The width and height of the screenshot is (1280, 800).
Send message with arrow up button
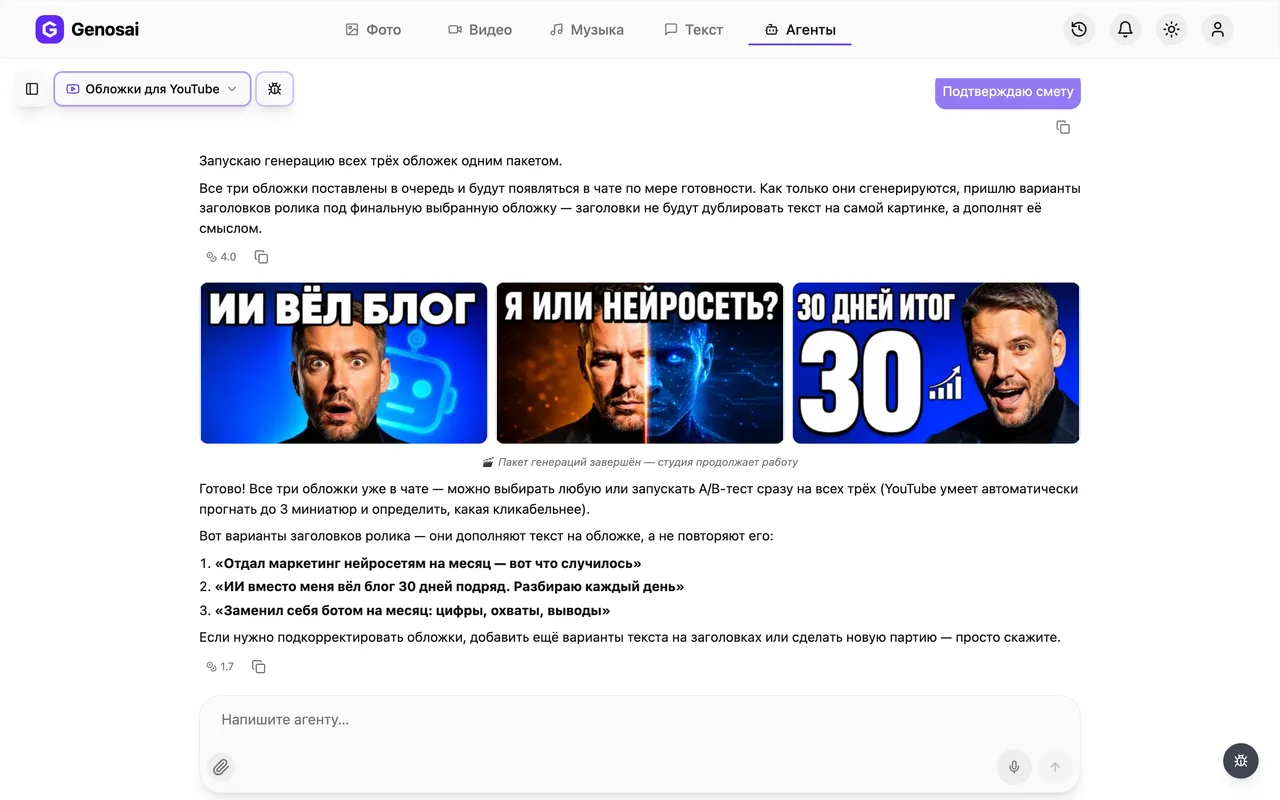pyautogui.click(x=1054, y=767)
